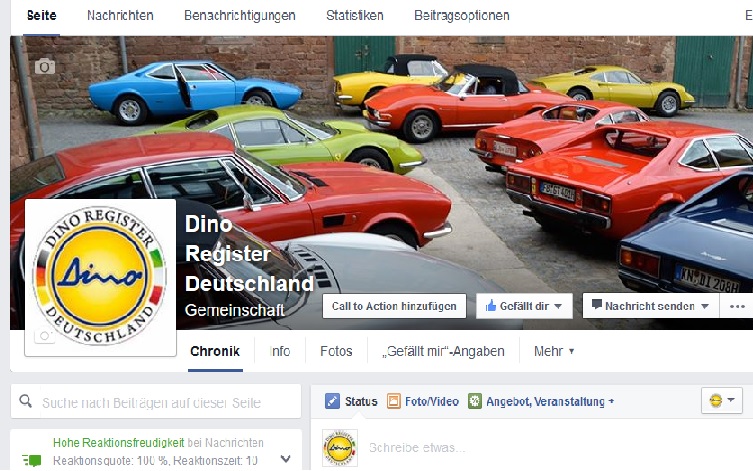Open the post-as identity selector dropdown
Screen dimensions: 753x471
click(722, 400)
